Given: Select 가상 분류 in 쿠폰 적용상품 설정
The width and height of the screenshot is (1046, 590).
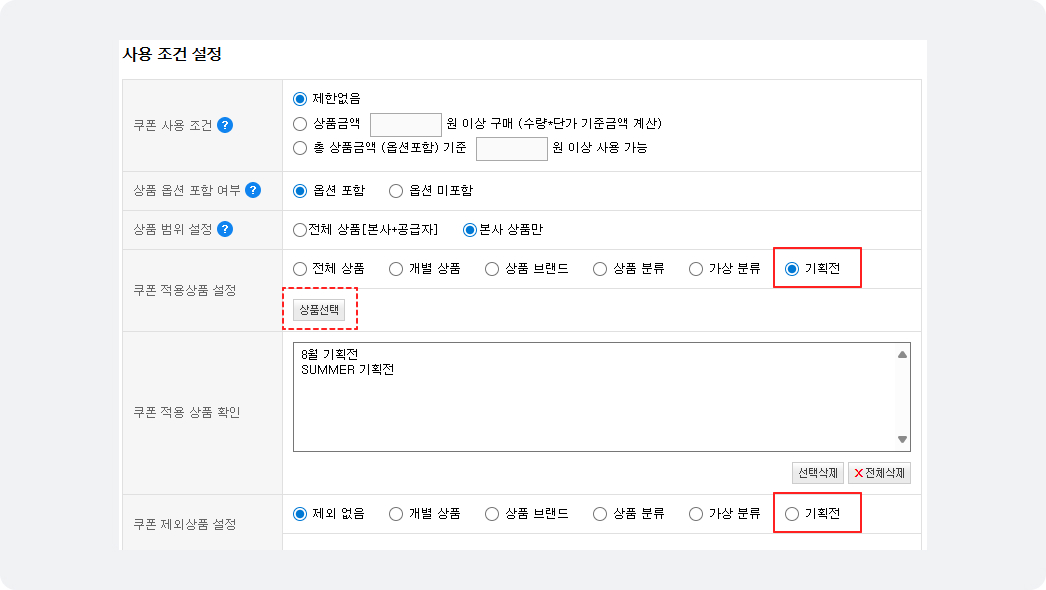Looking at the screenshot, I should 696,269.
